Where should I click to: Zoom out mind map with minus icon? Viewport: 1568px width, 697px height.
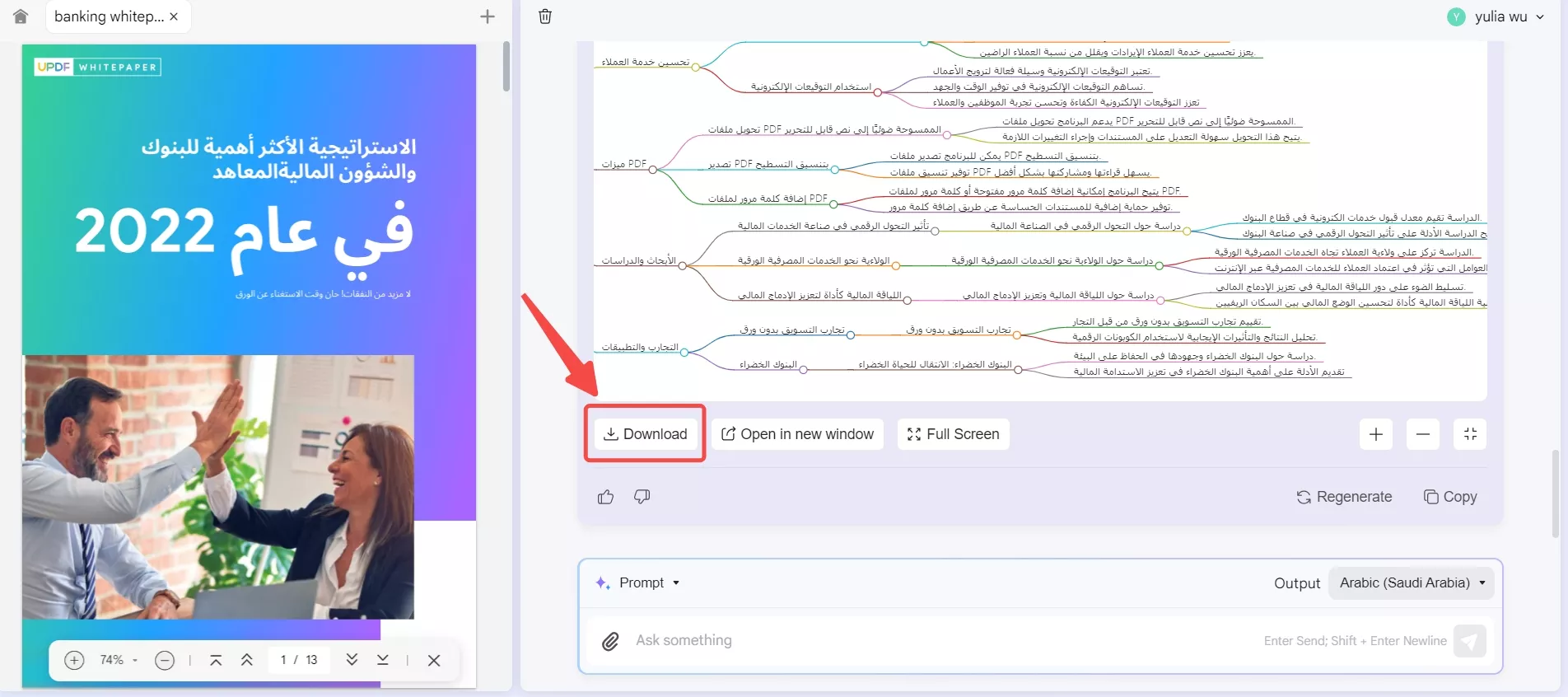[1423, 434]
